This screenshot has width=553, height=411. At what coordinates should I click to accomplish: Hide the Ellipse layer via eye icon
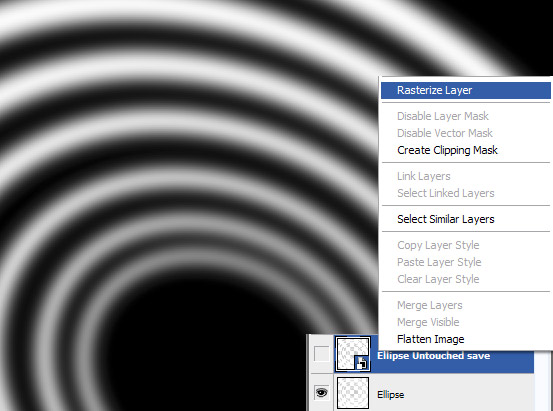pos(321,393)
